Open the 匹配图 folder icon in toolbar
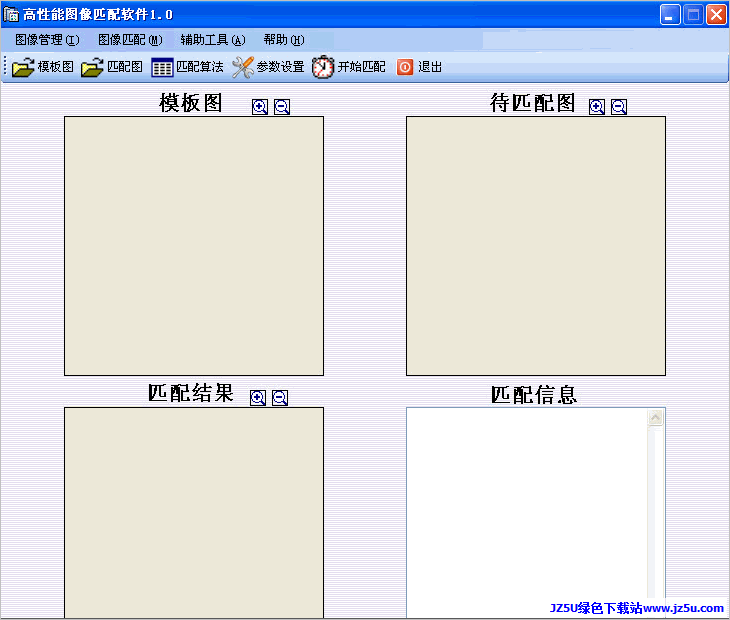 pyautogui.click(x=92, y=67)
